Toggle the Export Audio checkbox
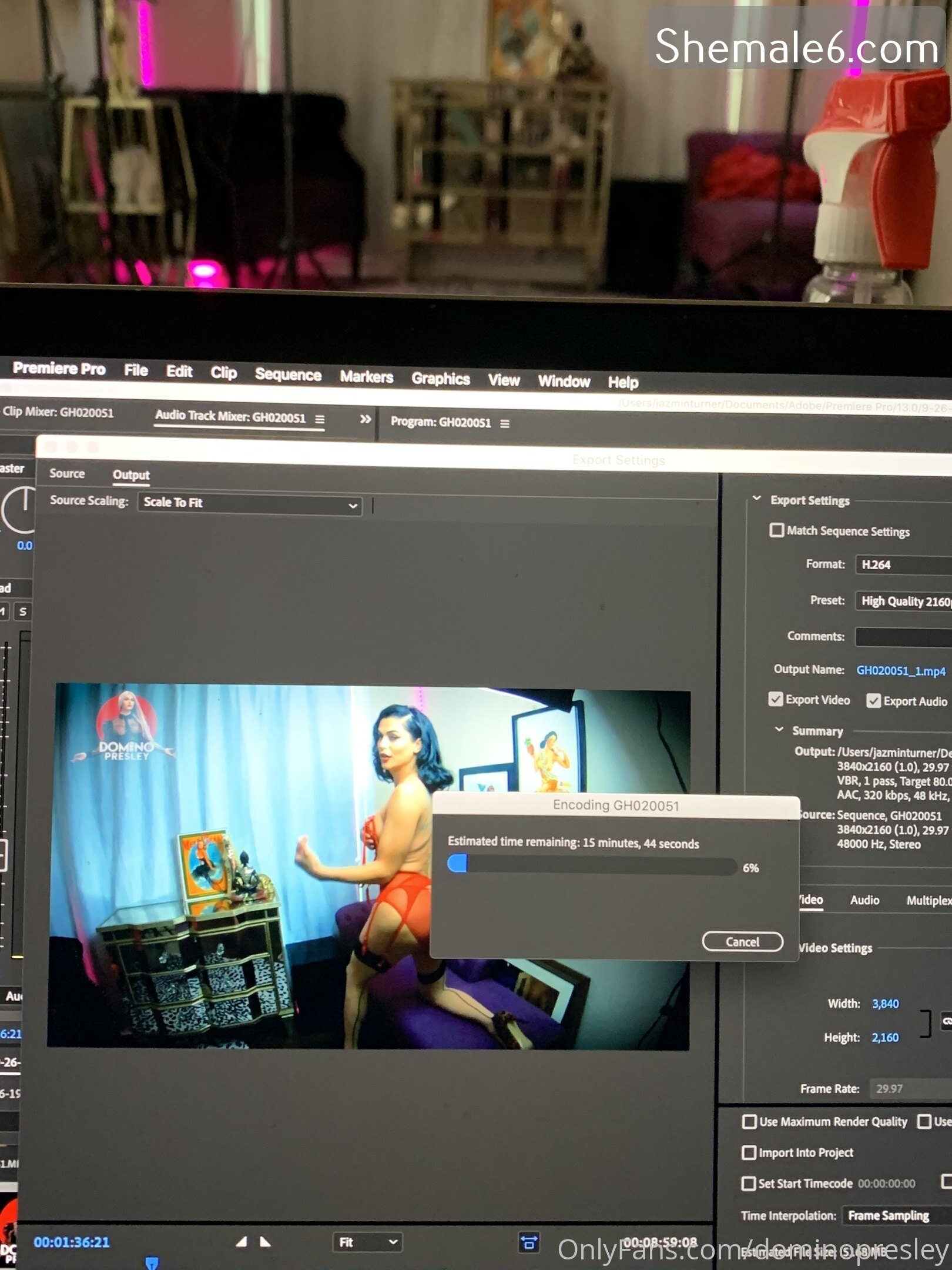This screenshot has height=1270, width=952. pos(874,701)
